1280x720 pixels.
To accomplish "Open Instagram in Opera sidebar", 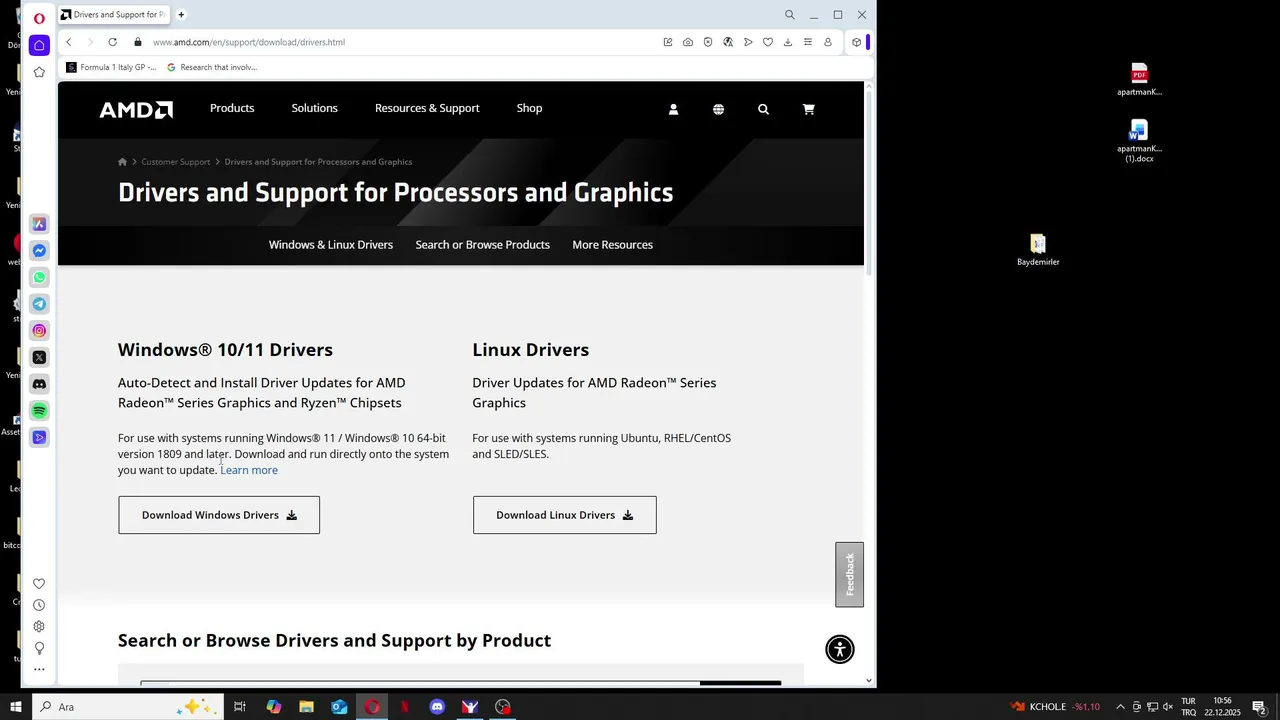I will (39, 331).
